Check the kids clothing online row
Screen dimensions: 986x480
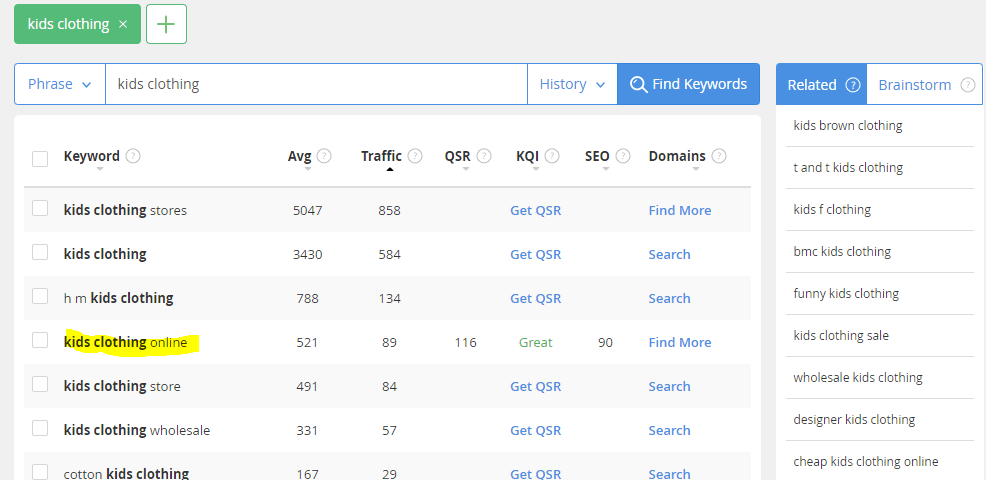(40, 340)
